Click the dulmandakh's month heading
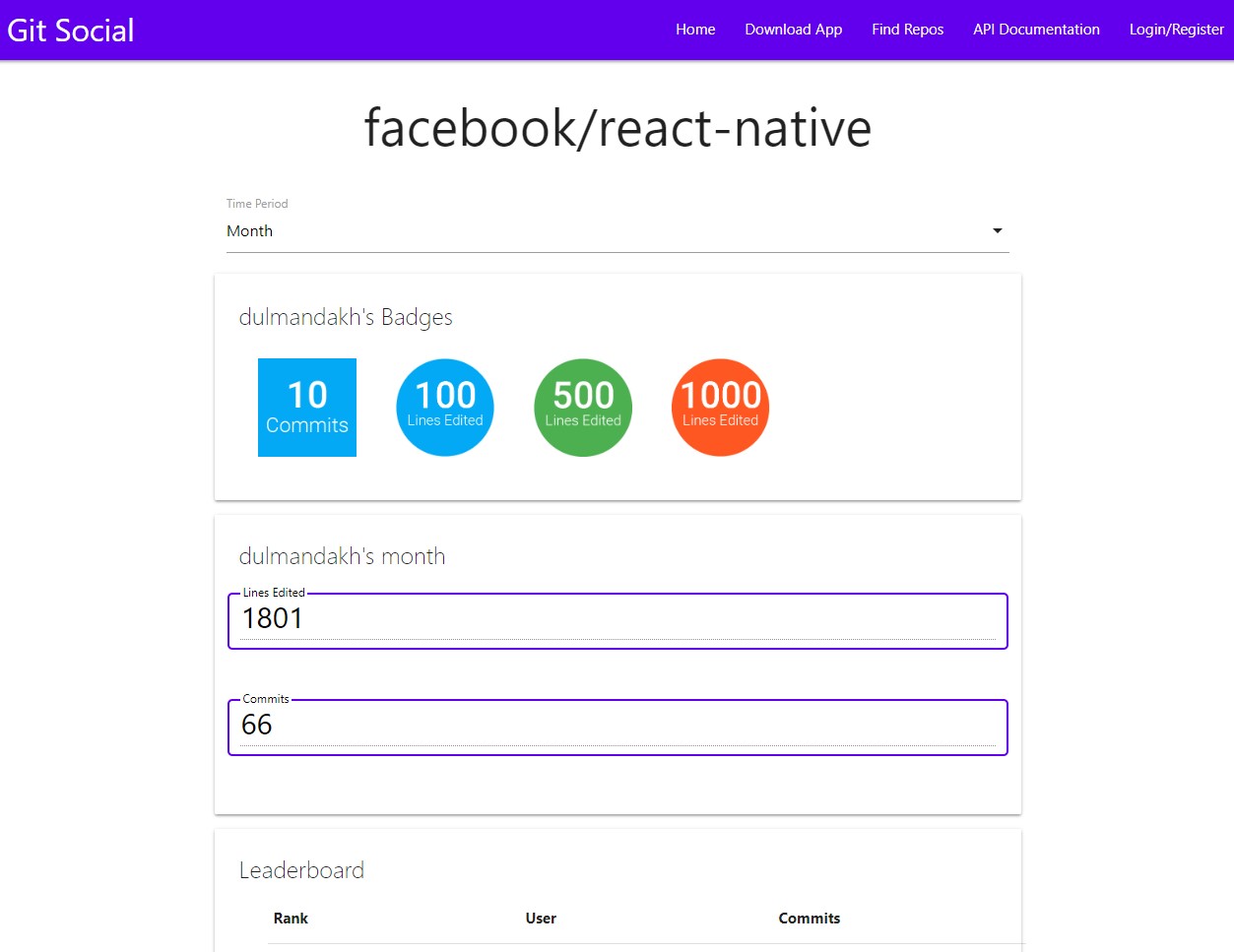This screenshot has height=952, width=1234. [x=342, y=556]
